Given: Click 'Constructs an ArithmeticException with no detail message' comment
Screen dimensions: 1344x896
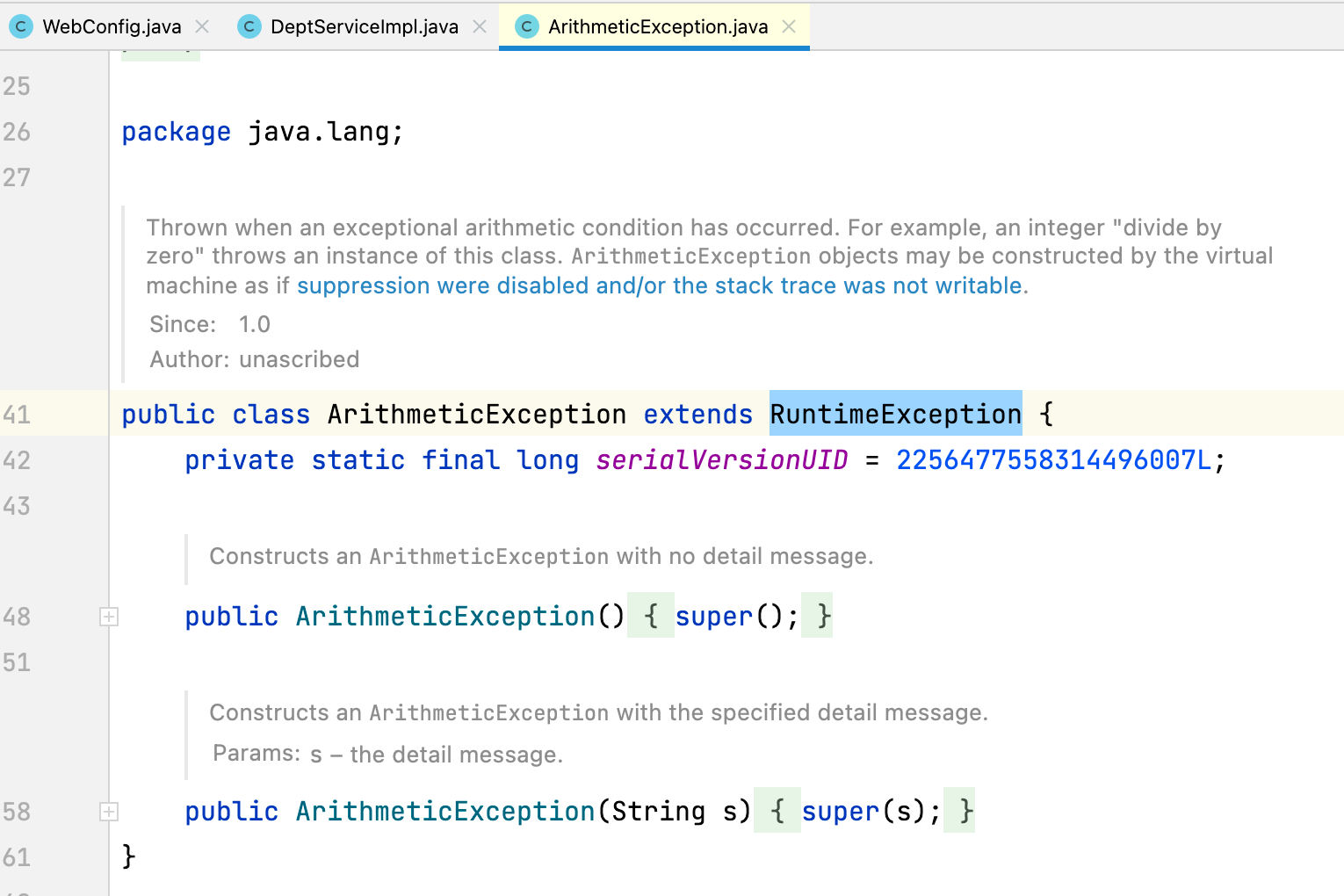Looking at the screenshot, I should pos(541,556).
